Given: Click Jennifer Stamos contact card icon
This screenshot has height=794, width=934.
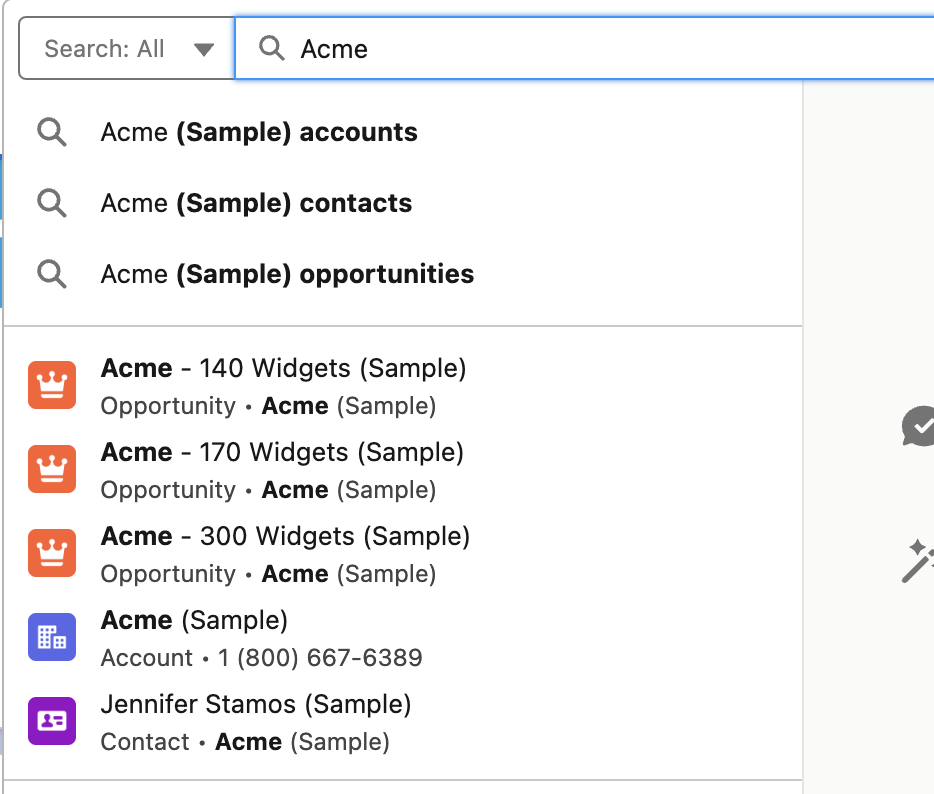Looking at the screenshot, I should [52, 721].
